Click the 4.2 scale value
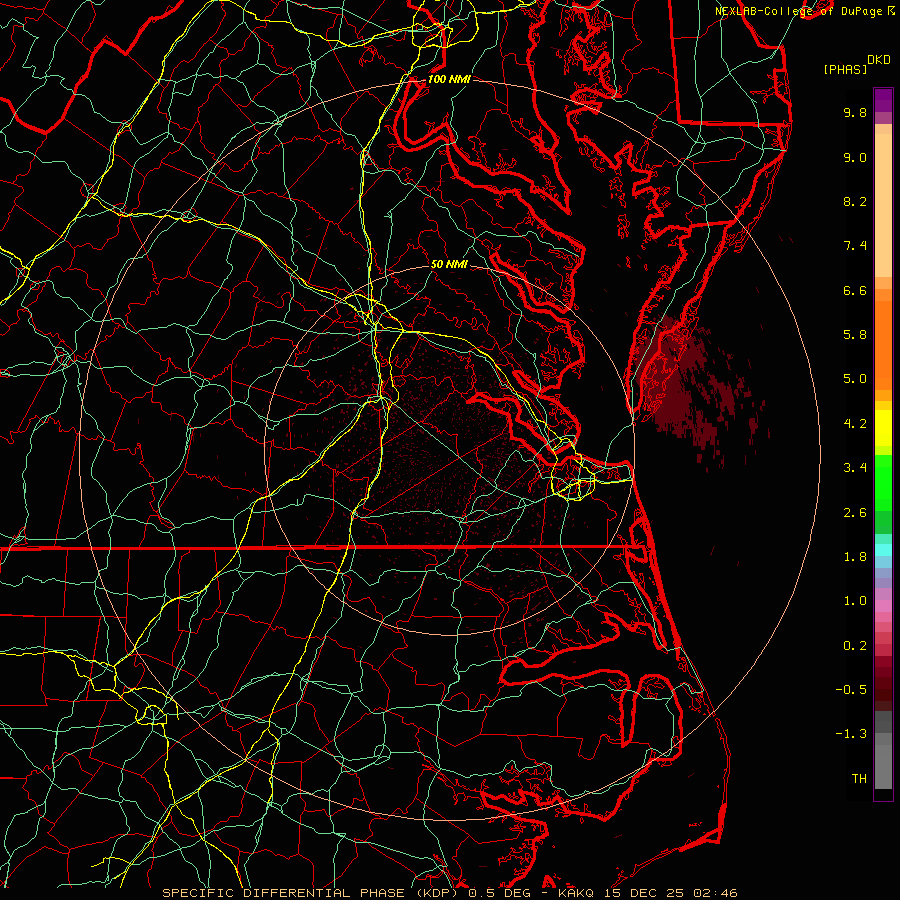The image size is (900, 900). tap(855, 424)
